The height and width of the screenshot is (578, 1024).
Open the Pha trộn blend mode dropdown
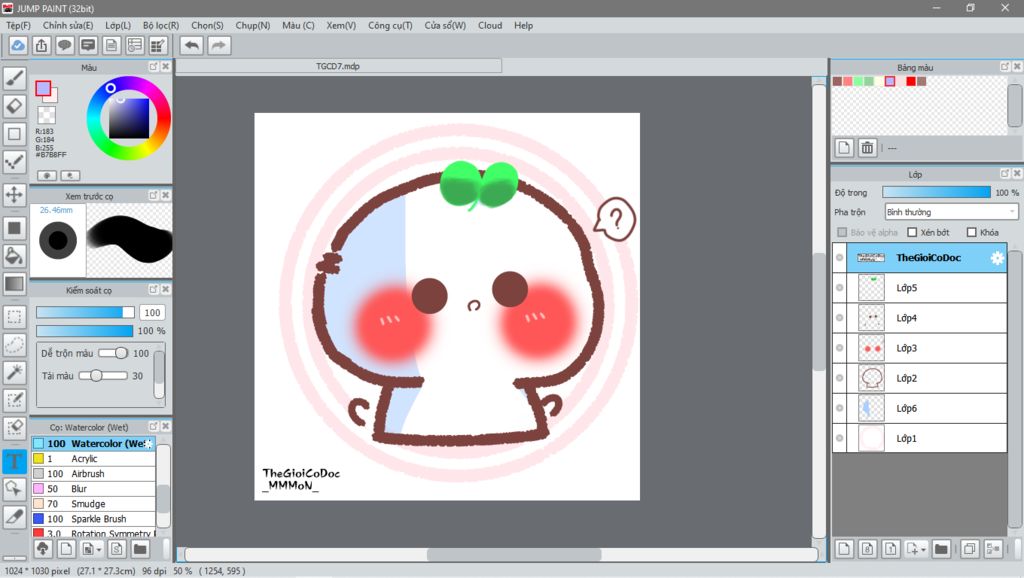(x=952, y=212)
